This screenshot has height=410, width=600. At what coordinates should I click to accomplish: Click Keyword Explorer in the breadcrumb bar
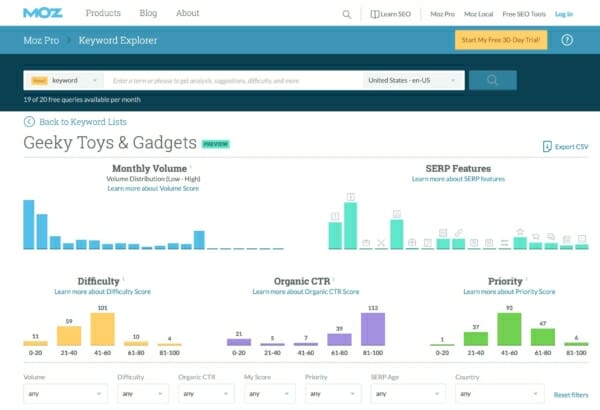point(118,40)
